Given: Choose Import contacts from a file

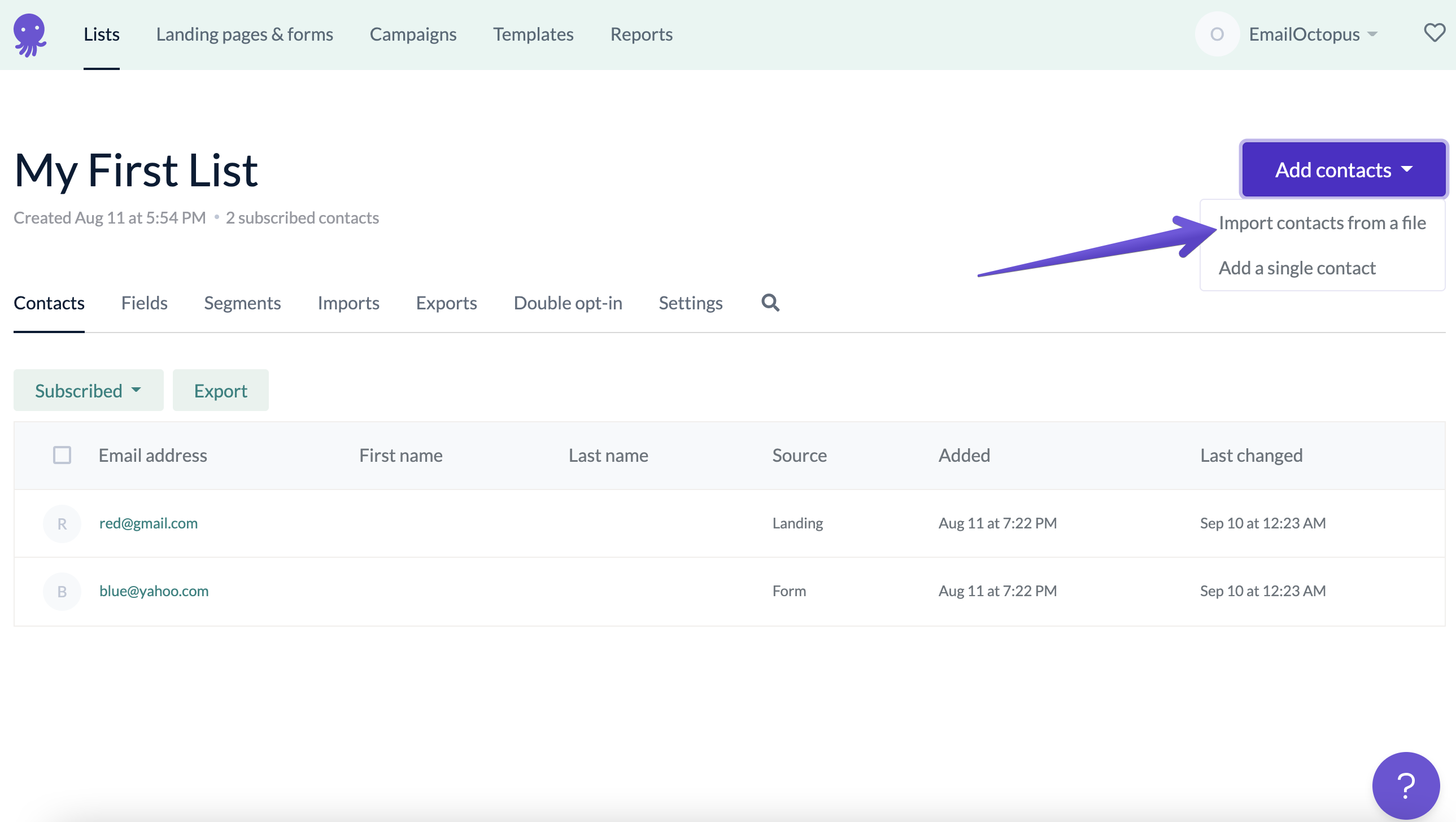Looking at the screenshot, I should click(x=1322, y=222).
